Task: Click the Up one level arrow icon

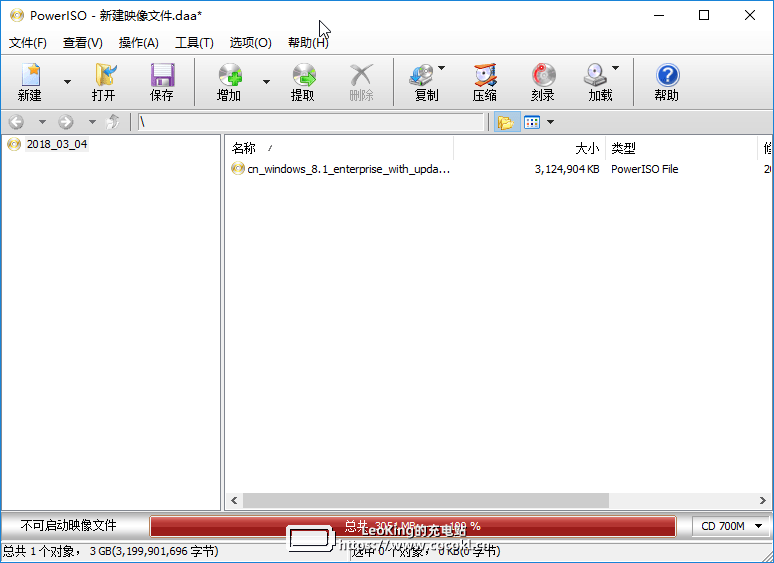Action: tap(114, 122)
